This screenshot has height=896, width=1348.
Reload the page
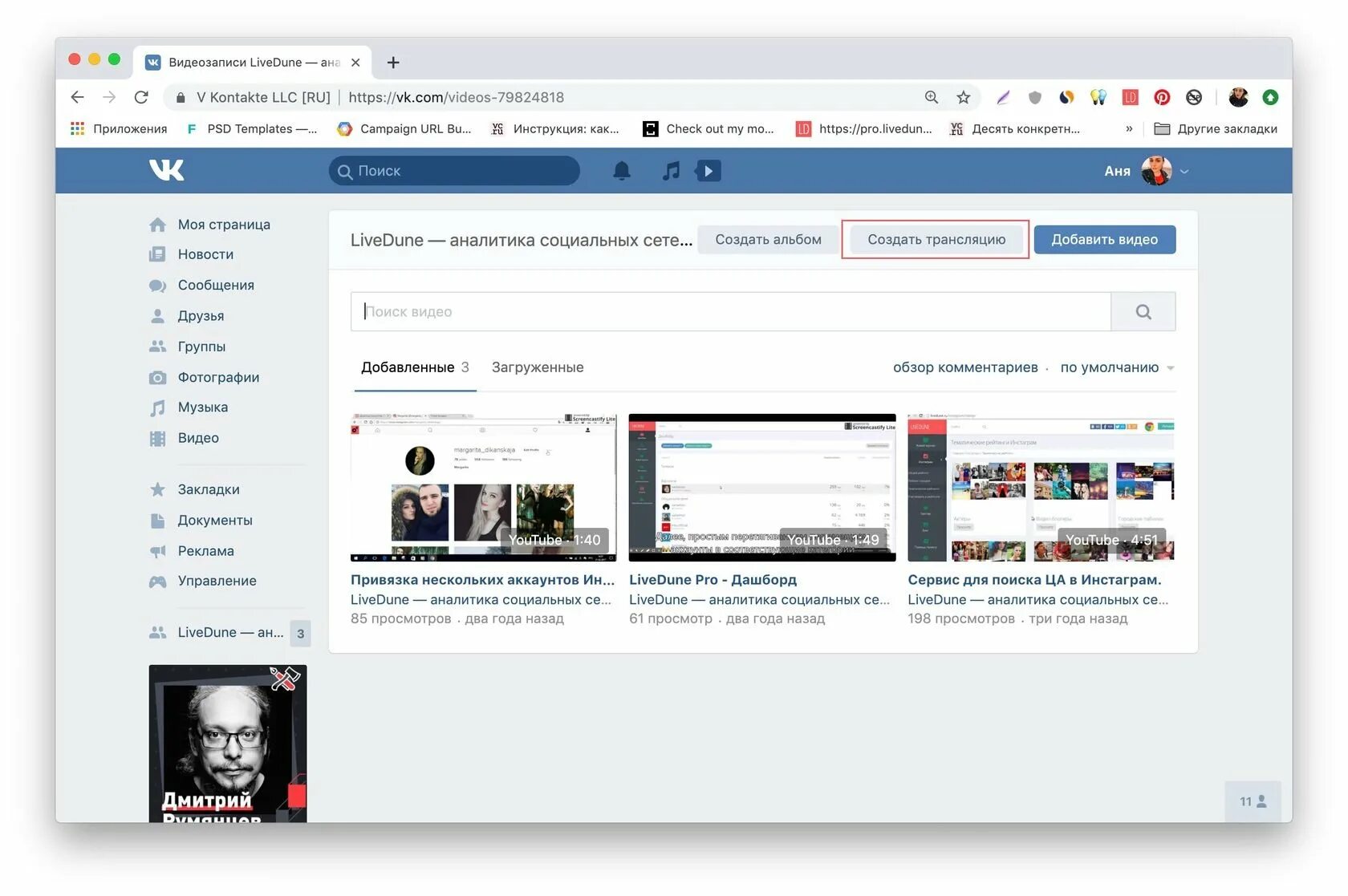click(141, 97)
